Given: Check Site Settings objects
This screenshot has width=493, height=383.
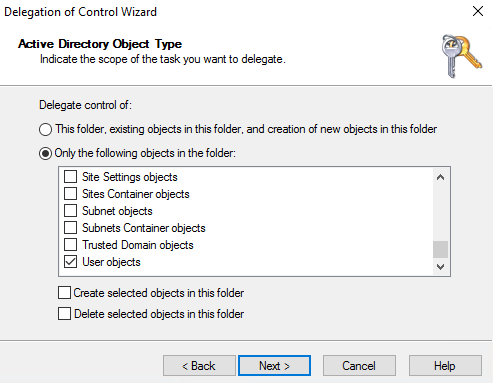Looking at the screenshot, I should point(70,177).
